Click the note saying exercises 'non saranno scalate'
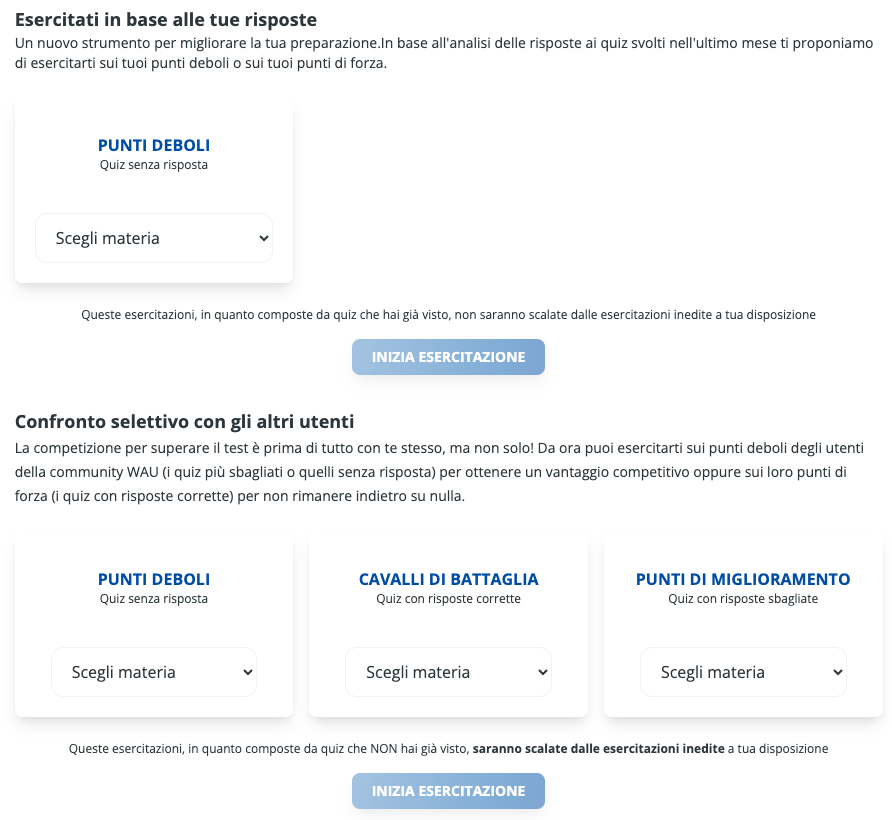Viewport: 892px width, 820px height. [x=448, y=314]
